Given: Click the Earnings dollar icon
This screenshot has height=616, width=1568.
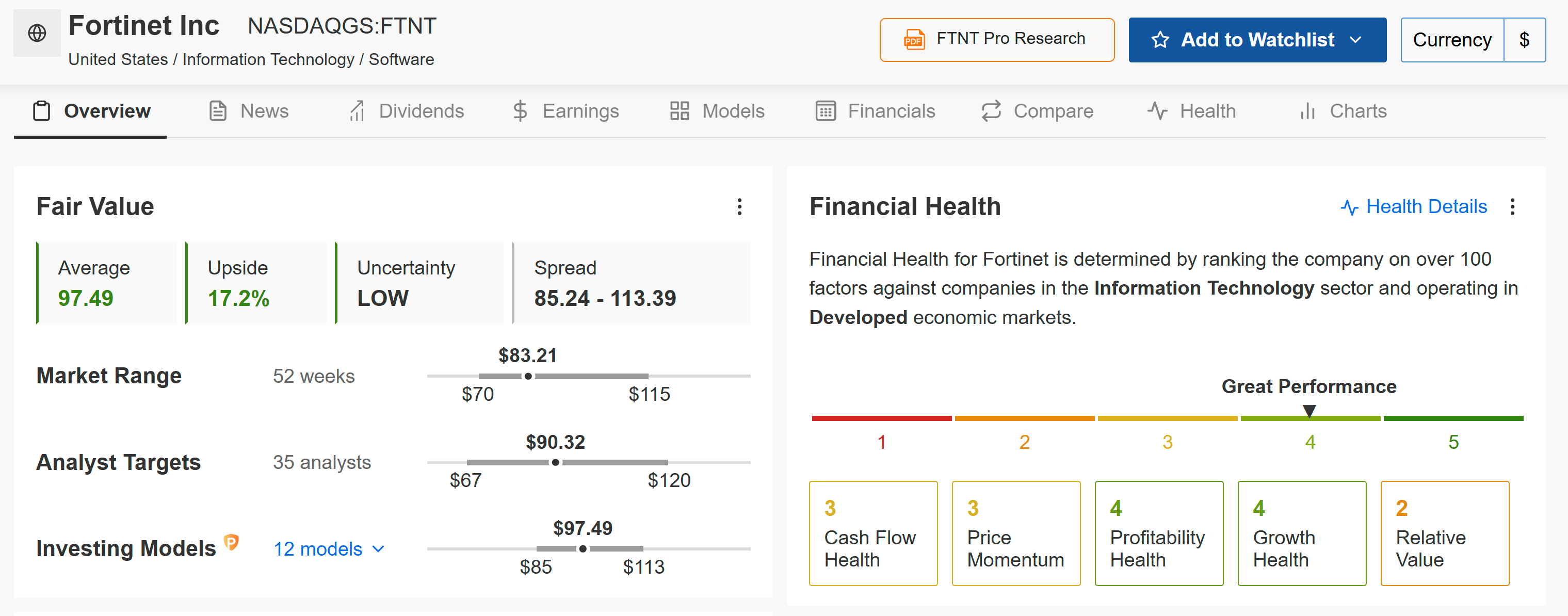Looking at the screenshot, I should [x=520, y=111].
